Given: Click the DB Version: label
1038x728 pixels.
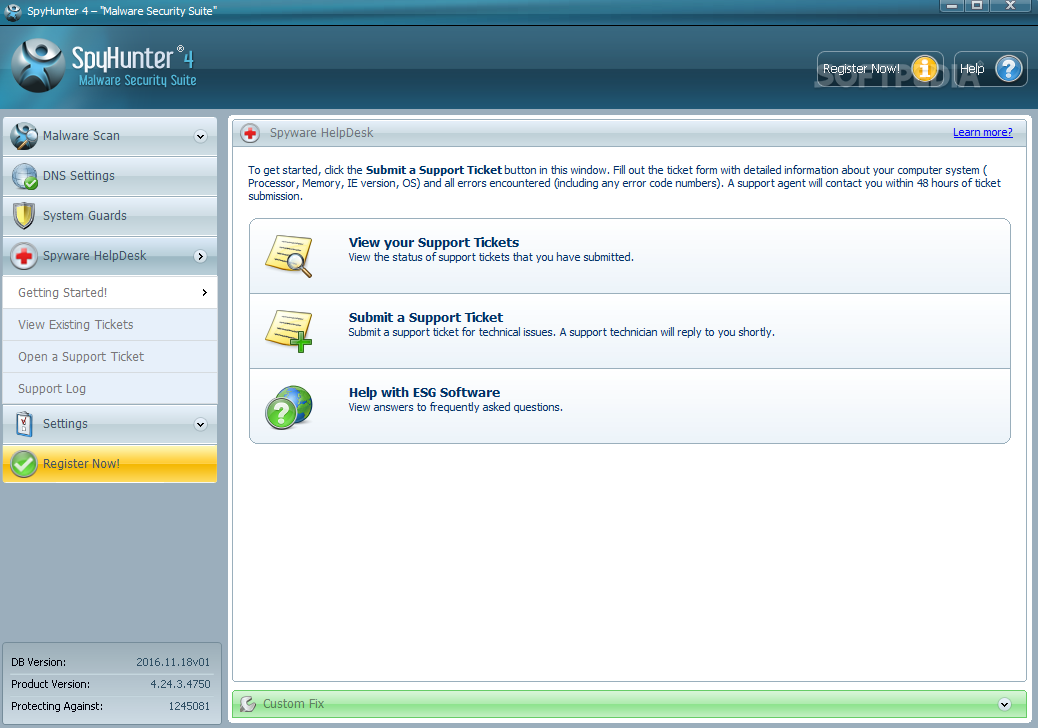Looking at the screenshot, I should tap(38, 662).
